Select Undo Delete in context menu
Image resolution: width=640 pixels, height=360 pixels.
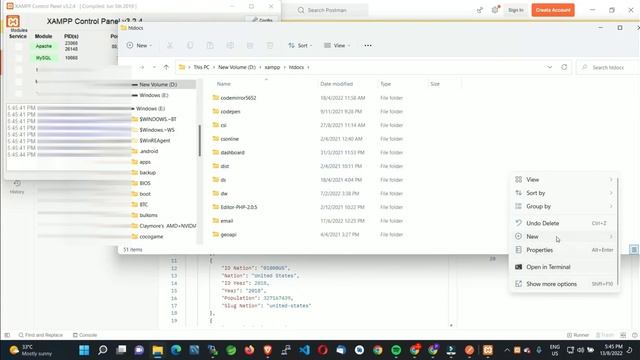pyautogui.click(x=564, y=223)
